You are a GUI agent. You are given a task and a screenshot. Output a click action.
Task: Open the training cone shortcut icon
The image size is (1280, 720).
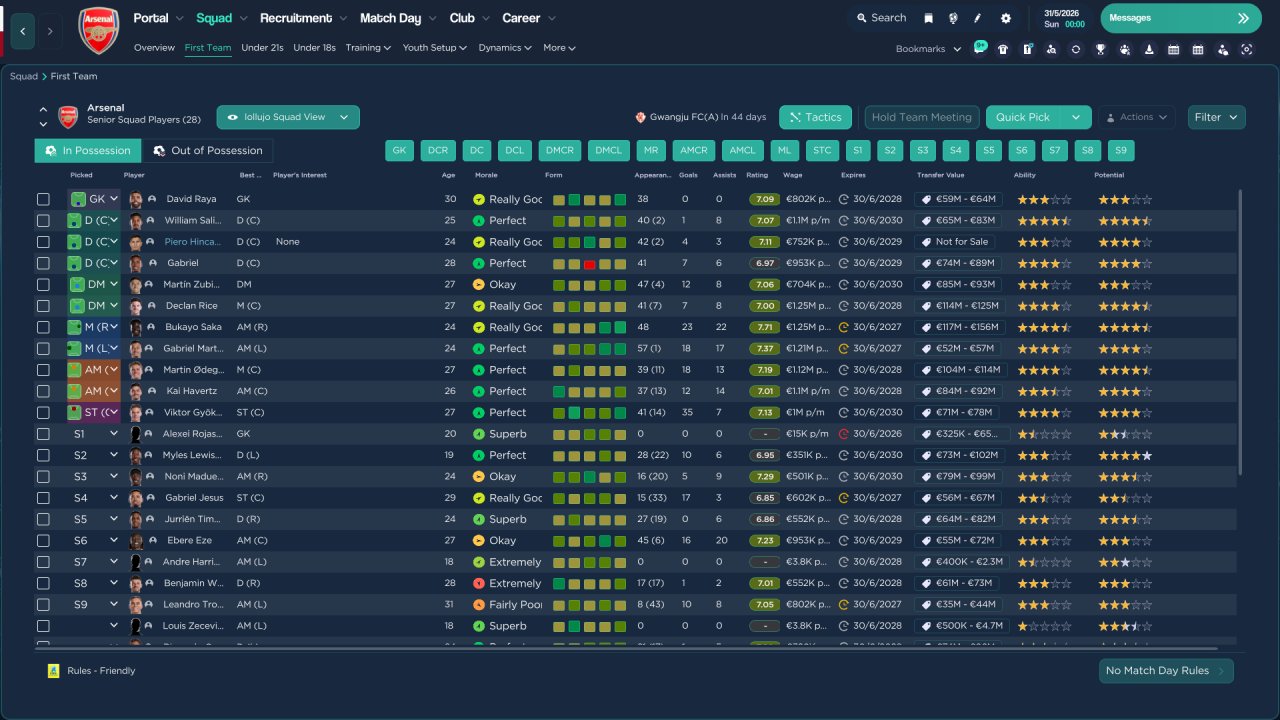[x=1149, y=49]
